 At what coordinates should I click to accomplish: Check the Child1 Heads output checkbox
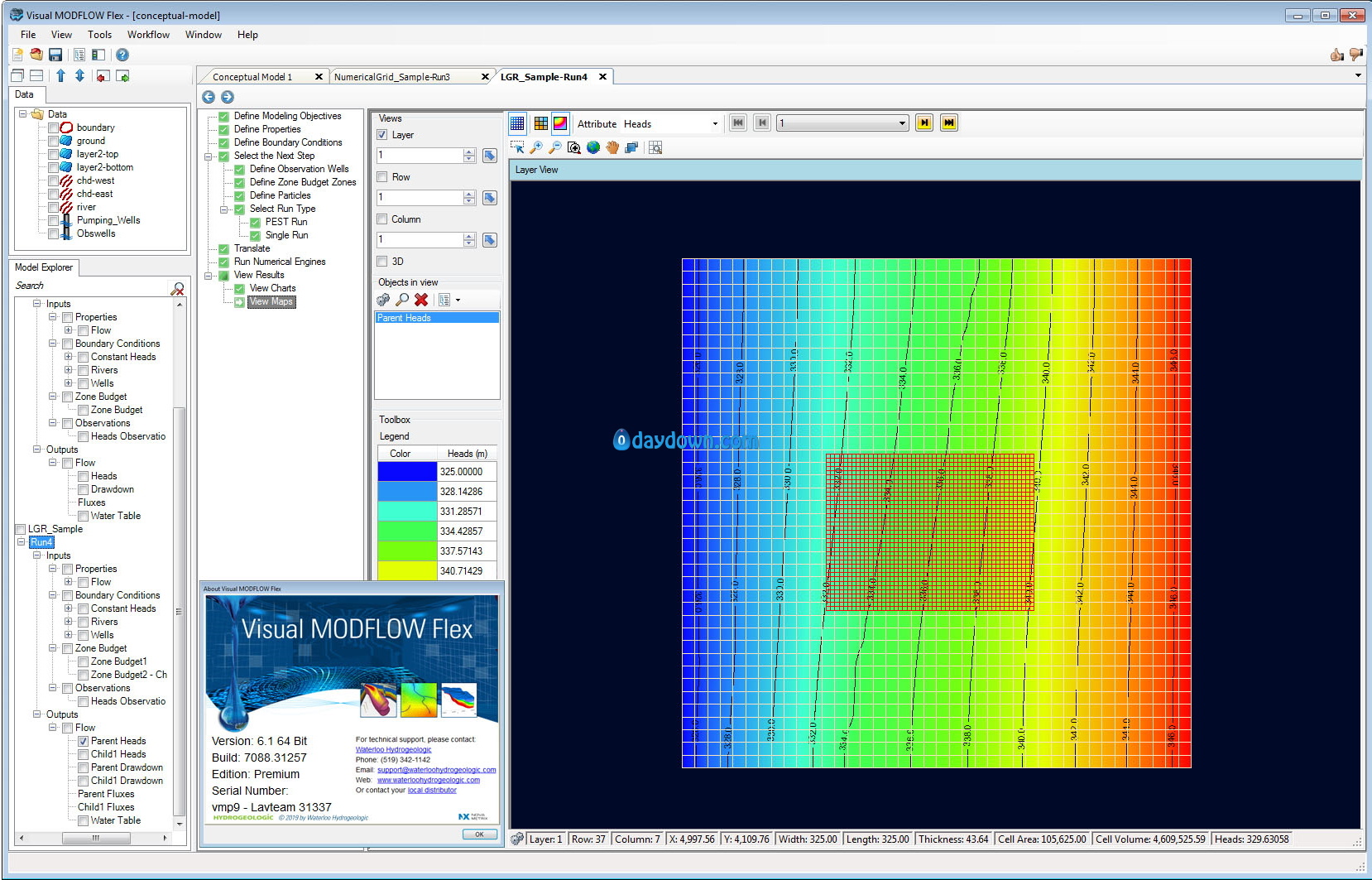click(84, 754)
